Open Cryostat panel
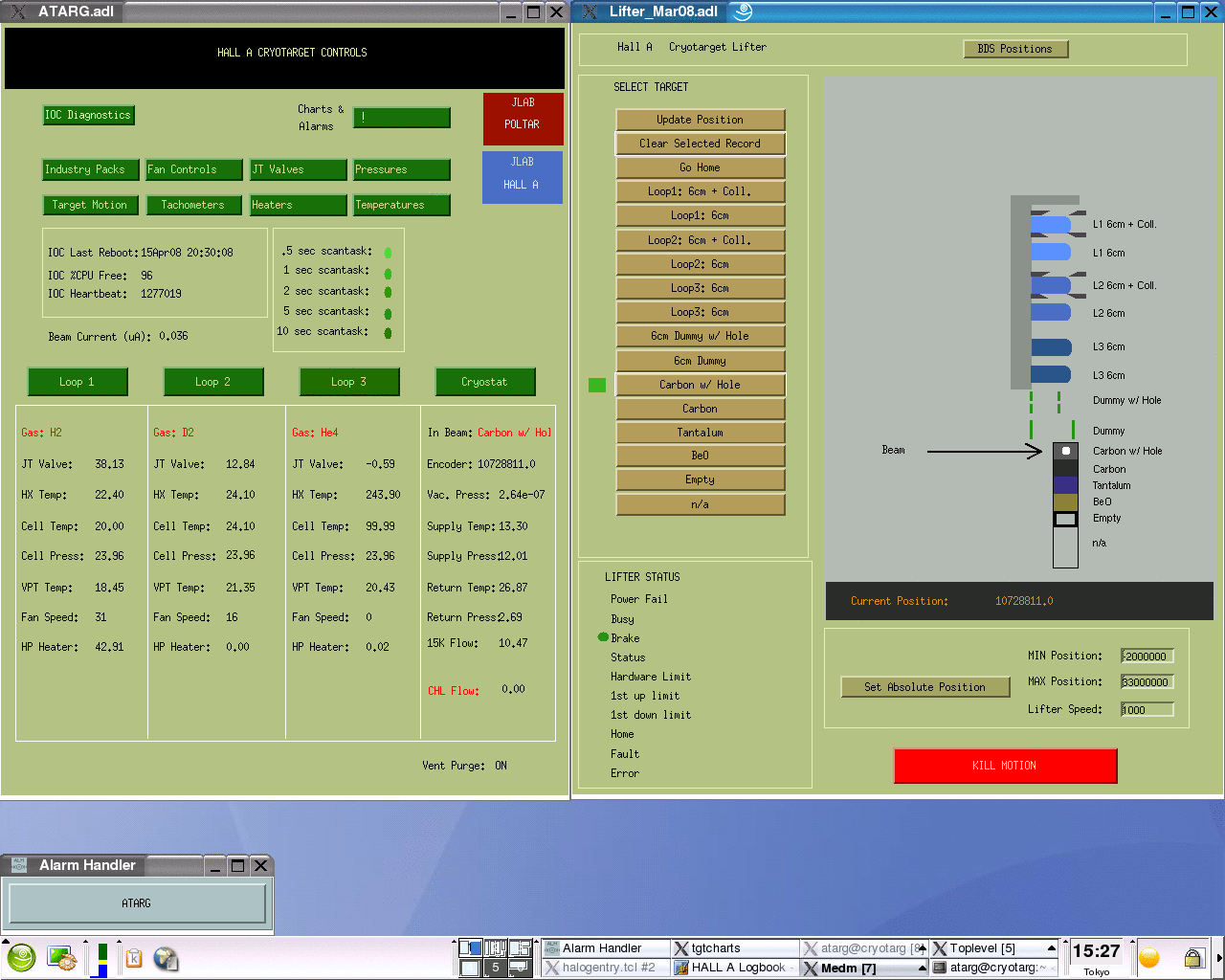 (x=485, y=382)
